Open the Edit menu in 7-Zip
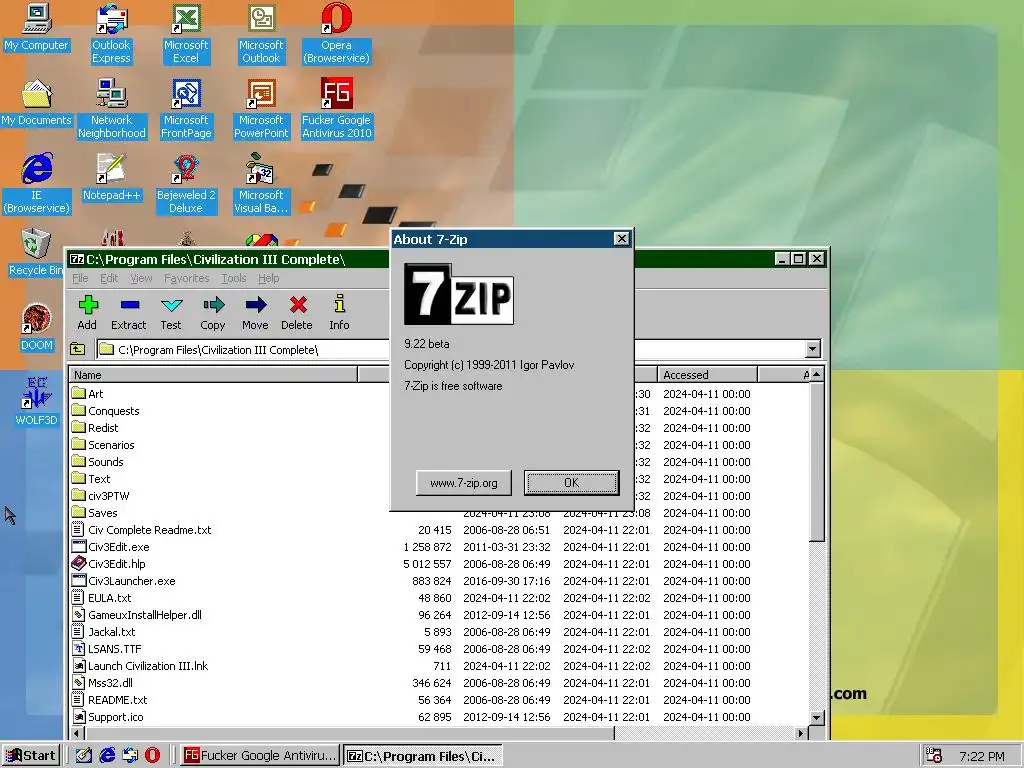This screenshot has height=768, width=1024. [109, 278]
